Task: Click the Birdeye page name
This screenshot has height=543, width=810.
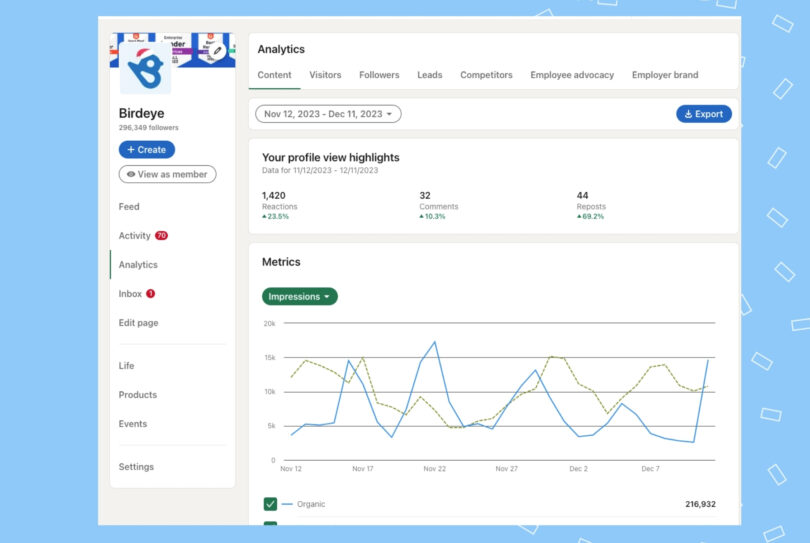Action: [x=142, y=113]
